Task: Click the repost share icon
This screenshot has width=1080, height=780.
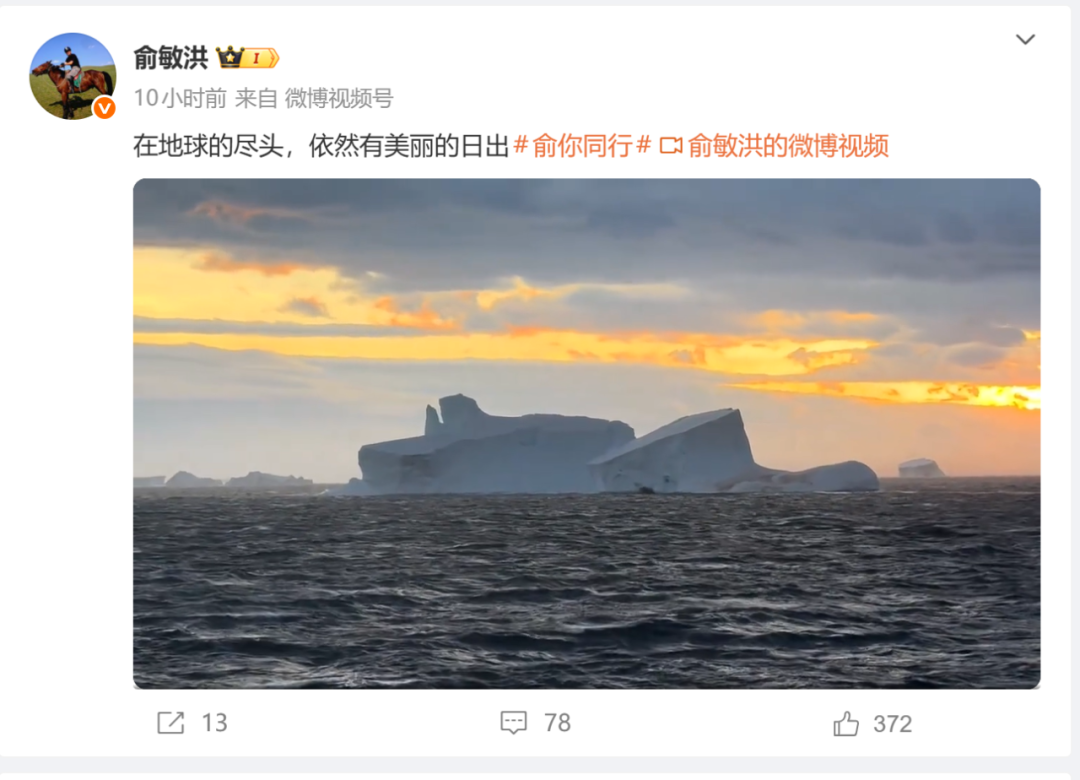Action: click(170, 722)
